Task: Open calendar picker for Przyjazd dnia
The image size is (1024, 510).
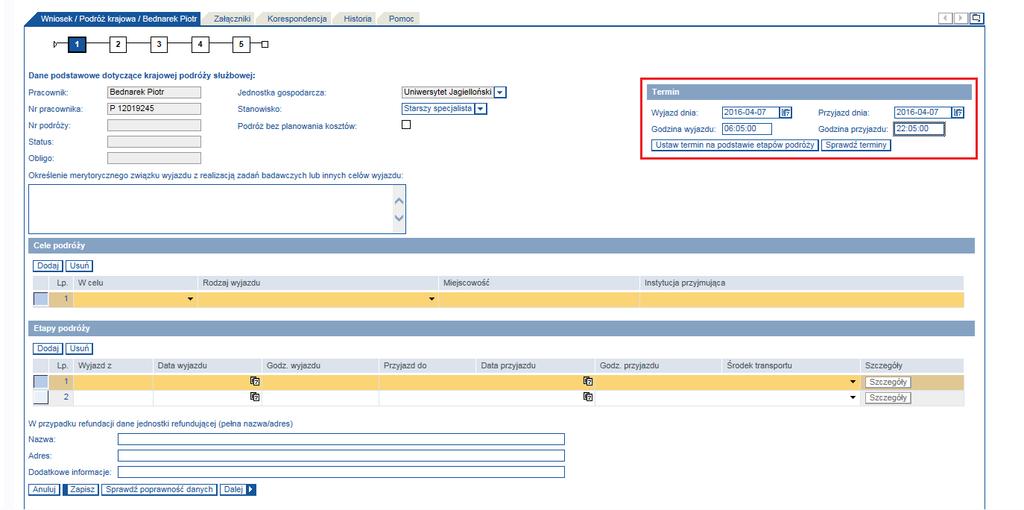Action: [x=958, y=112]
